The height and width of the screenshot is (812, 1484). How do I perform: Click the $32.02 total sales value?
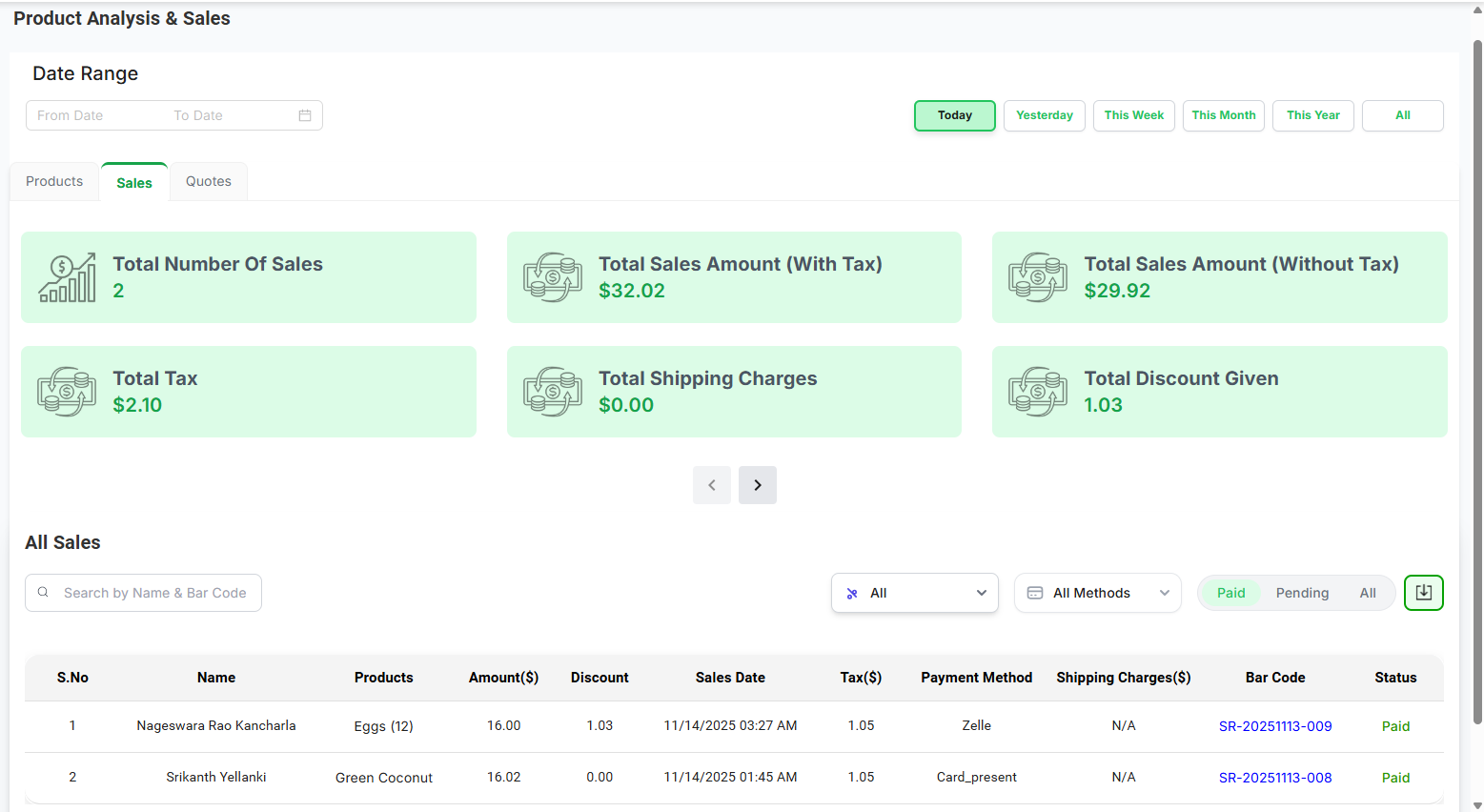(x=632, y=291)
